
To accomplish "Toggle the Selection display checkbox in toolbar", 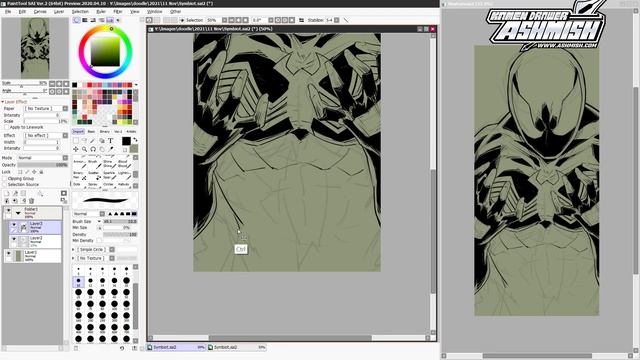I will [182, 20].
